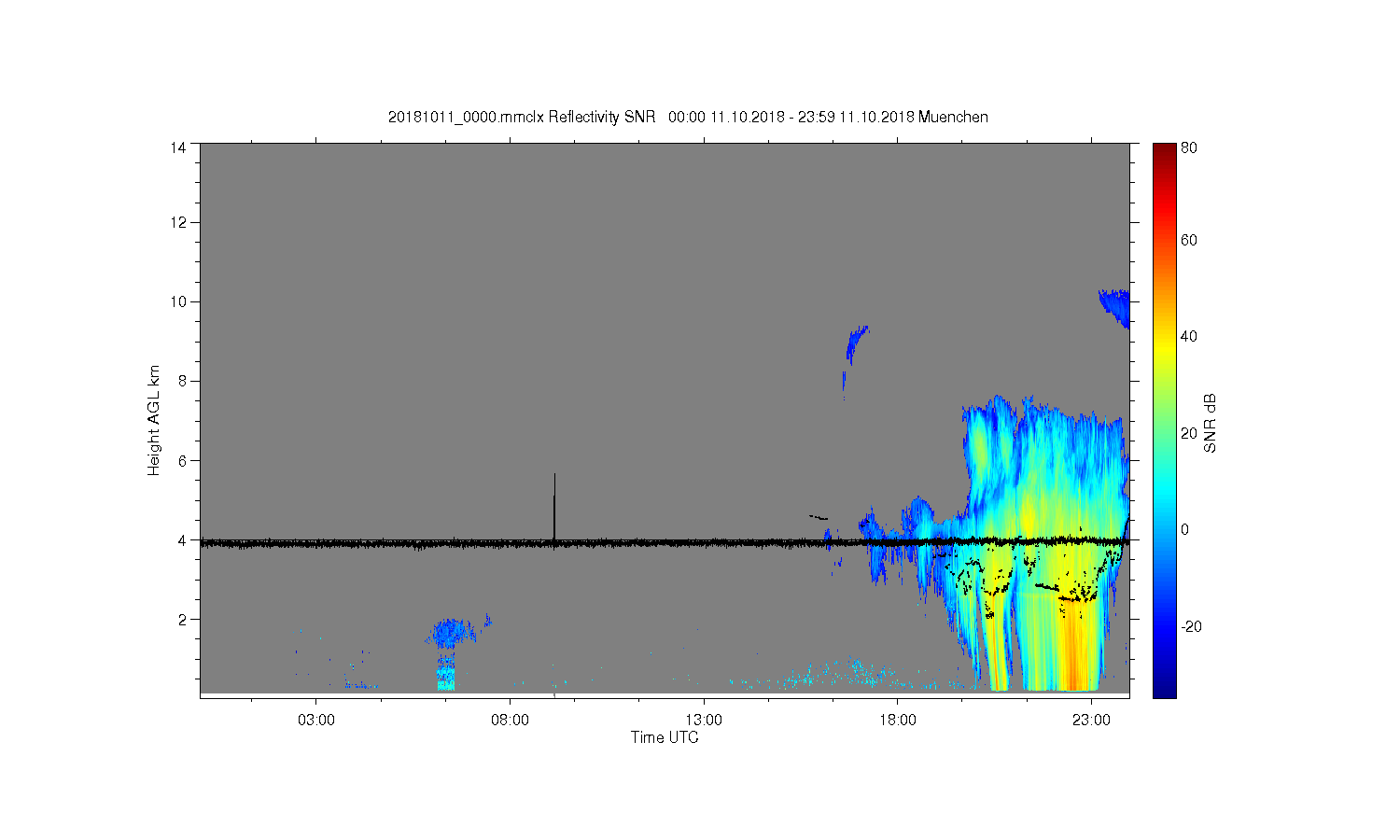Click the 'SNR dB' colorbar label
Viewport: 1400px width, 840px height.
pyautogui.click(x=1210, y=423)
